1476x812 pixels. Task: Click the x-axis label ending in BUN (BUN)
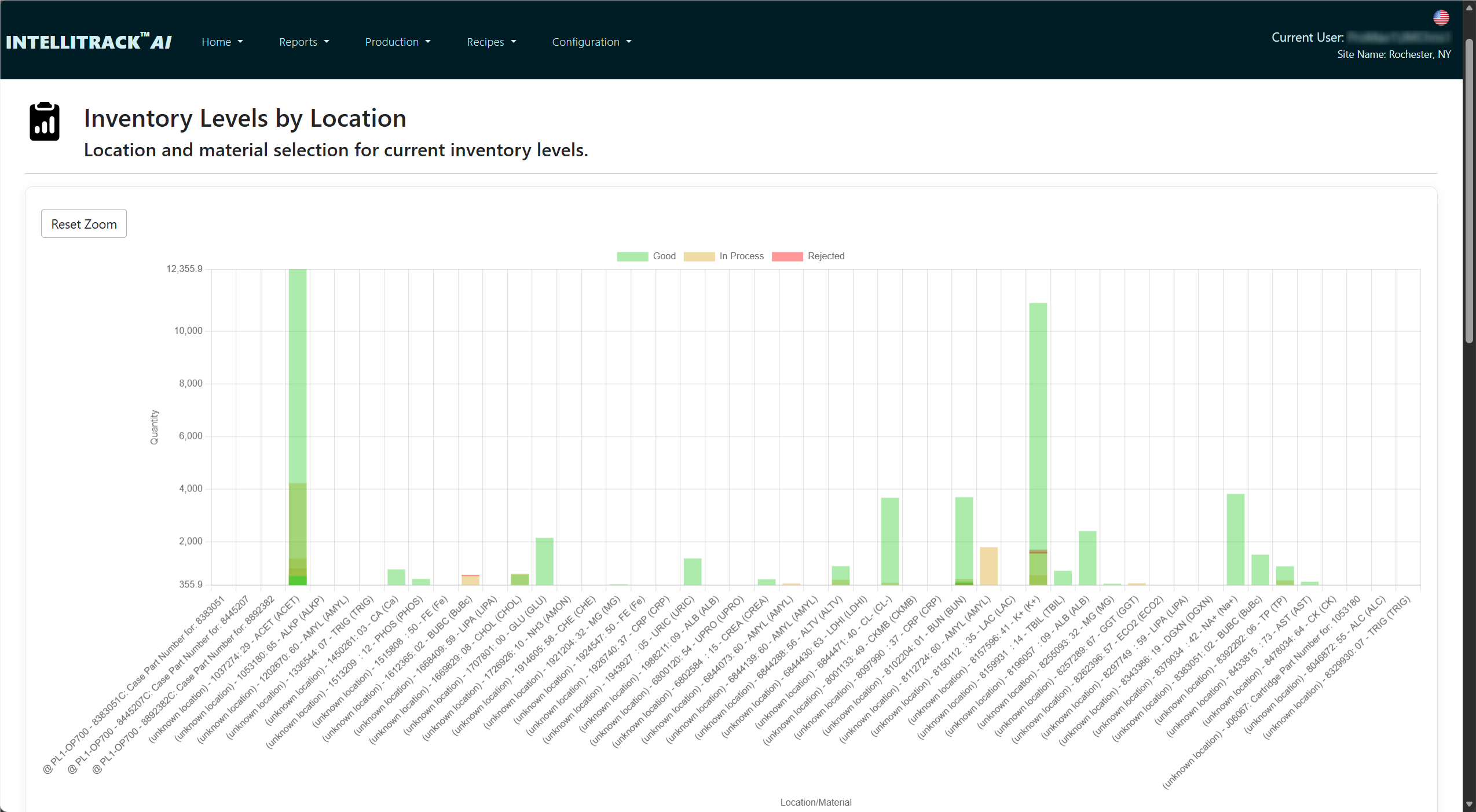[893, 666]
